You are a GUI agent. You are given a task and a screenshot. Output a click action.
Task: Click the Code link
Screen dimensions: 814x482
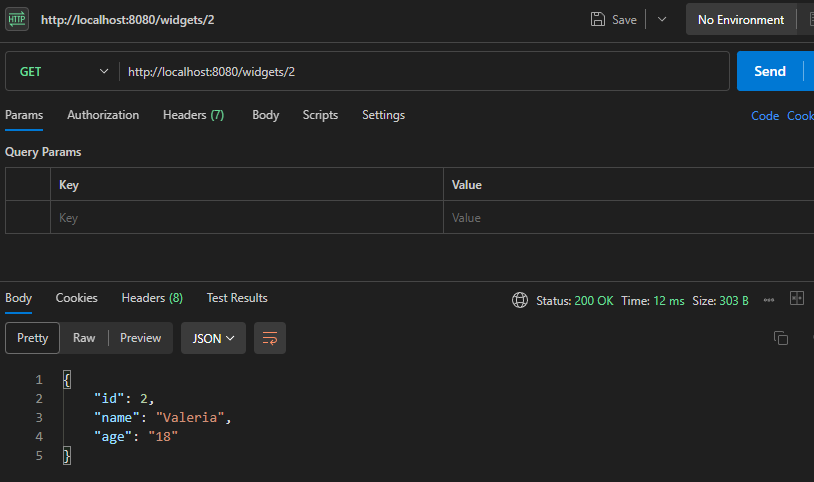765,116
